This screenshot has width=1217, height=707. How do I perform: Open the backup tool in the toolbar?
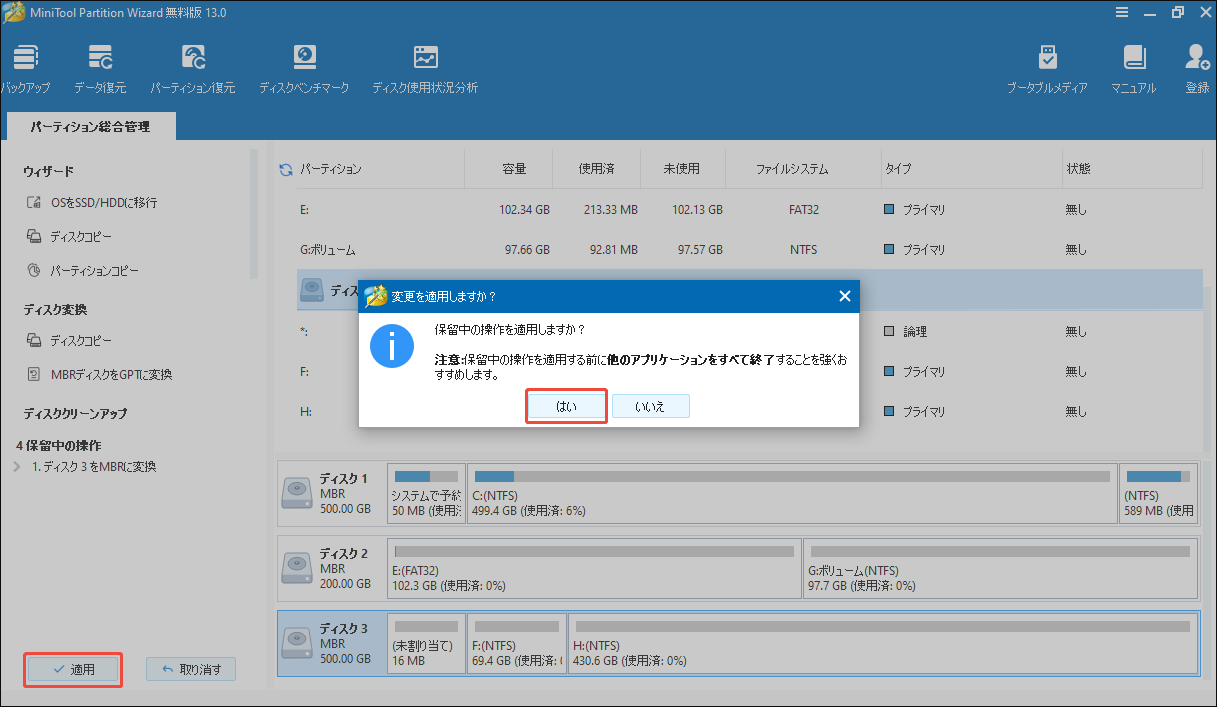(x=24, y=68)
